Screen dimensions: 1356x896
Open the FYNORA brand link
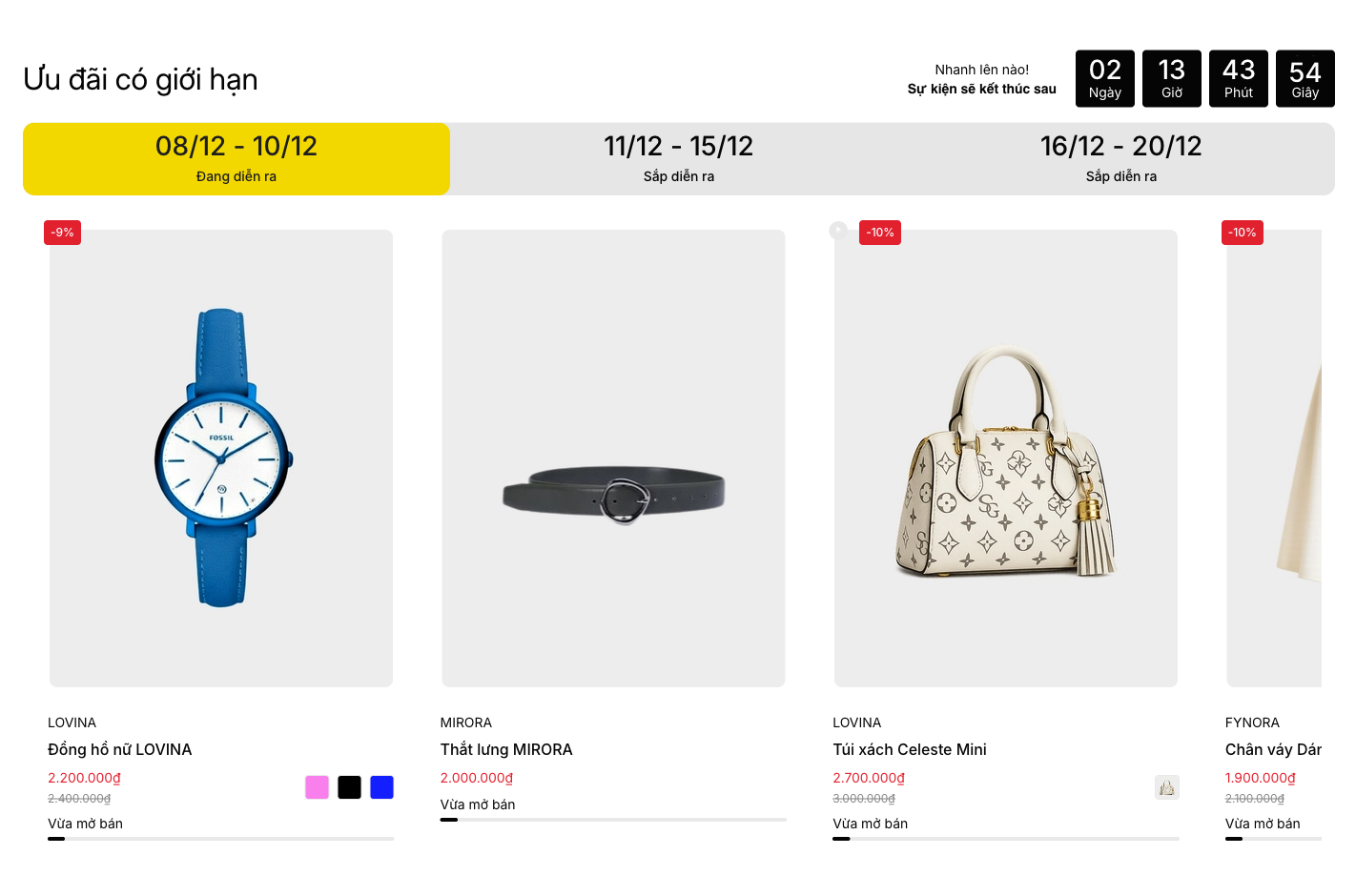(1252, 723)
